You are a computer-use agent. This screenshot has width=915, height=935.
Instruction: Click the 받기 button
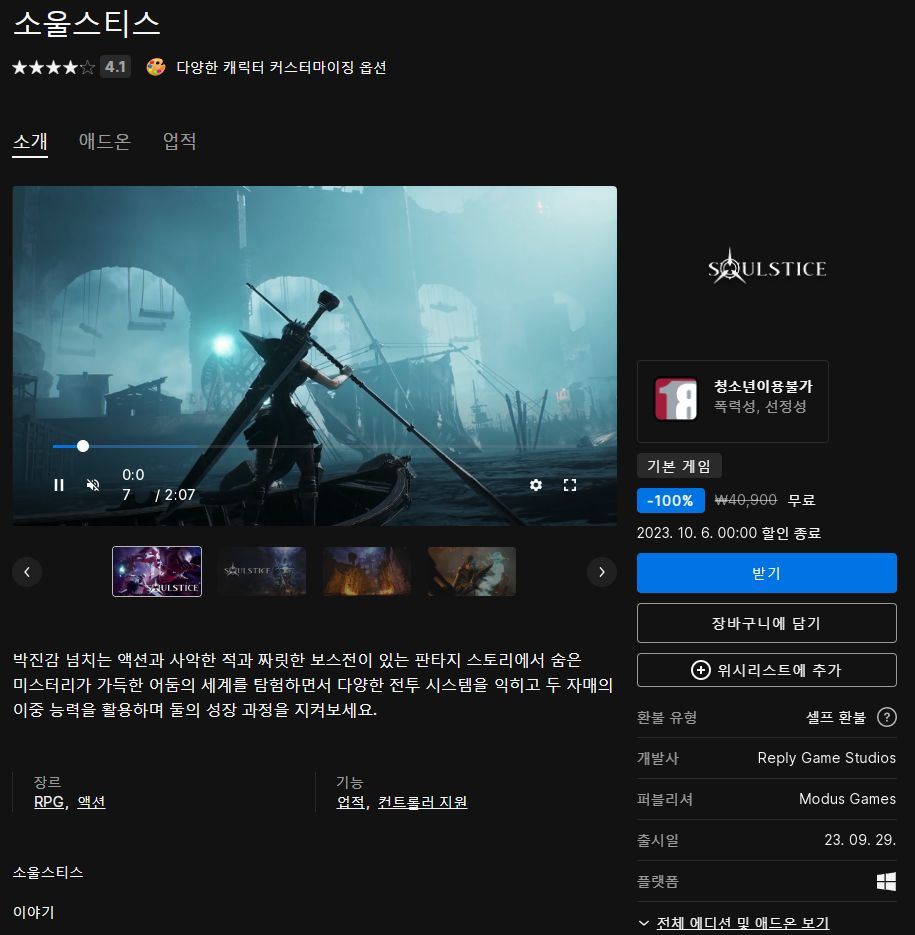(766, 573)
